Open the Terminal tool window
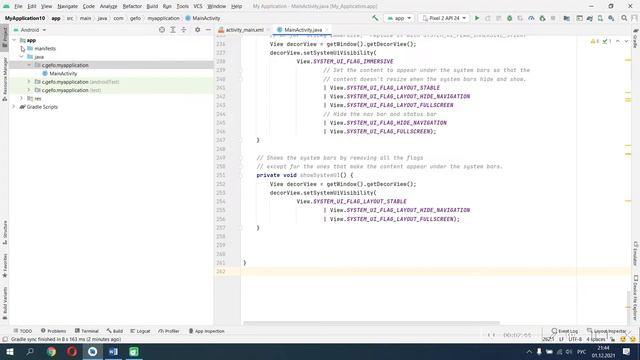 pyautogui.click(x=87, y=331)
